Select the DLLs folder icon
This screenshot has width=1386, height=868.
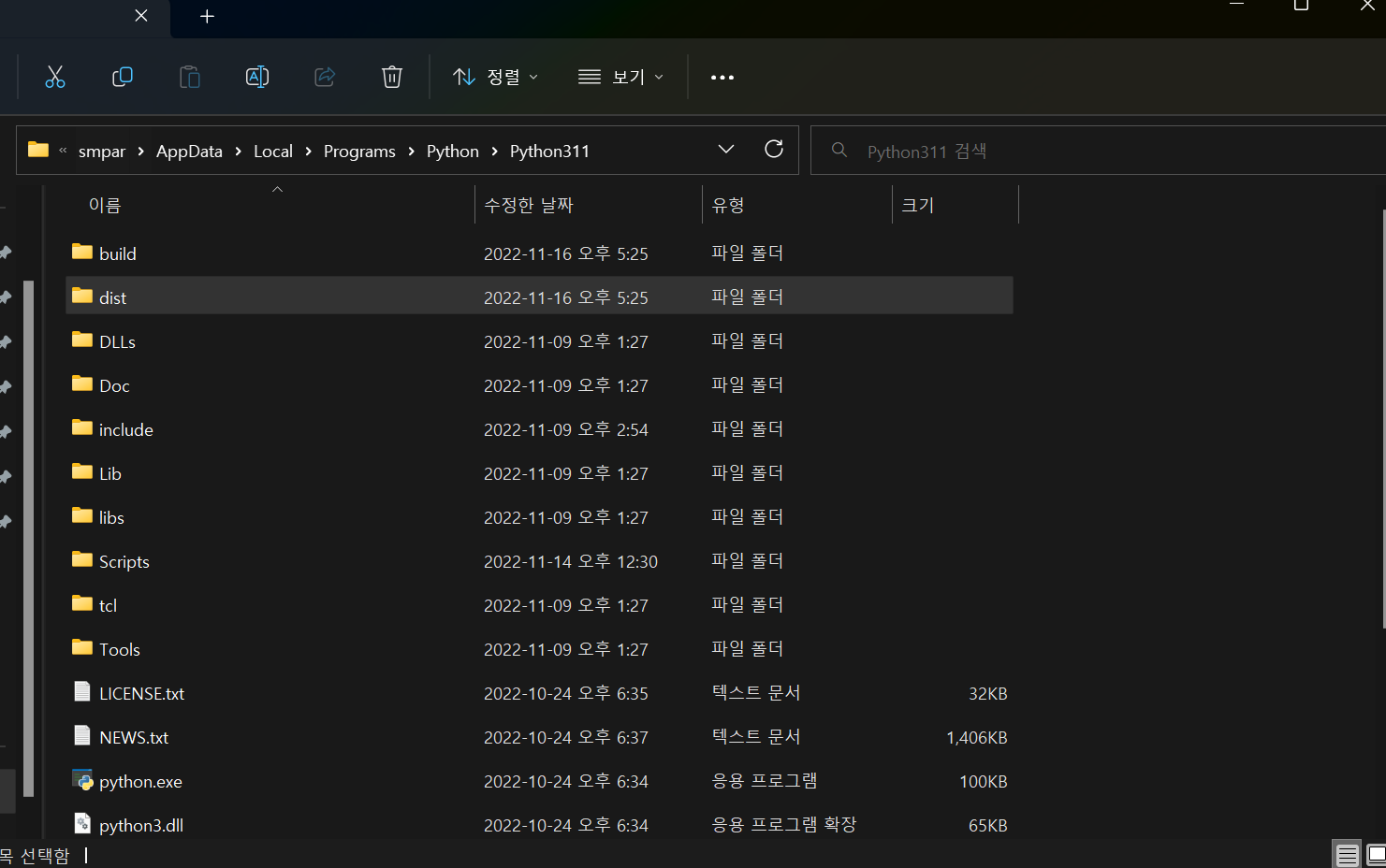coord(82,340)
